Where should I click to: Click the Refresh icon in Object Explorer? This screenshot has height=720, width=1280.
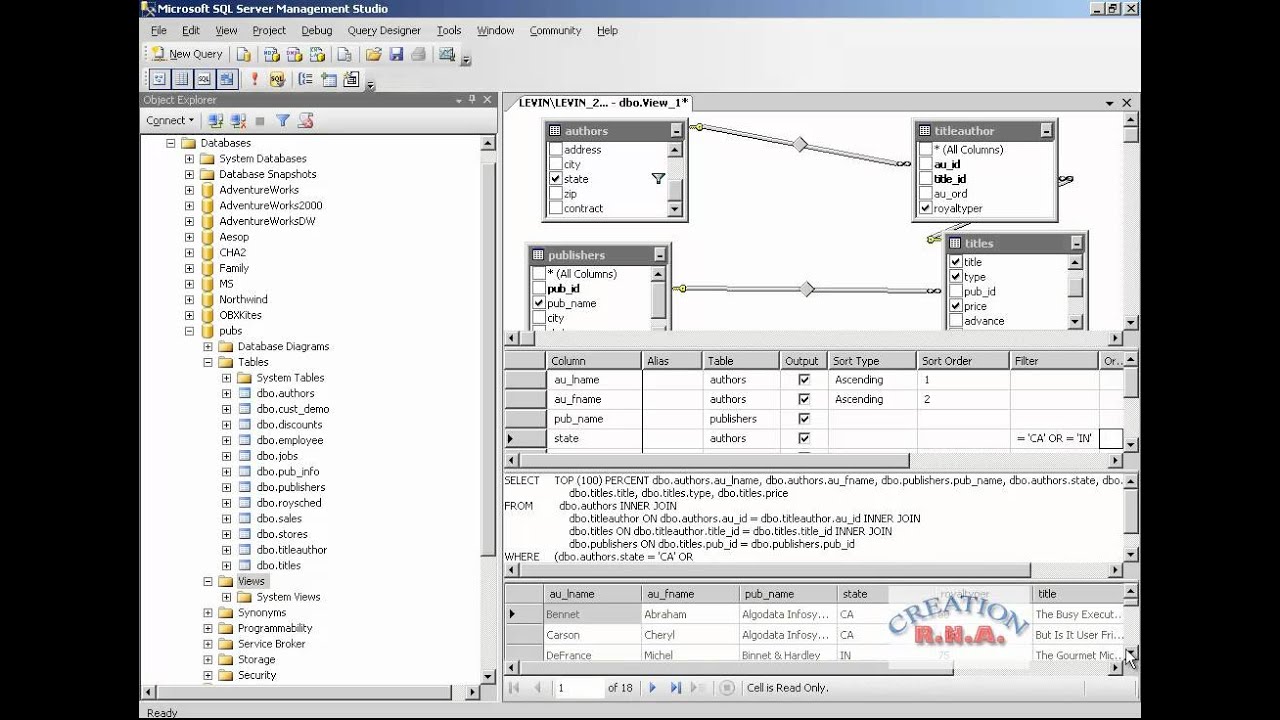(x=306, y=120)
